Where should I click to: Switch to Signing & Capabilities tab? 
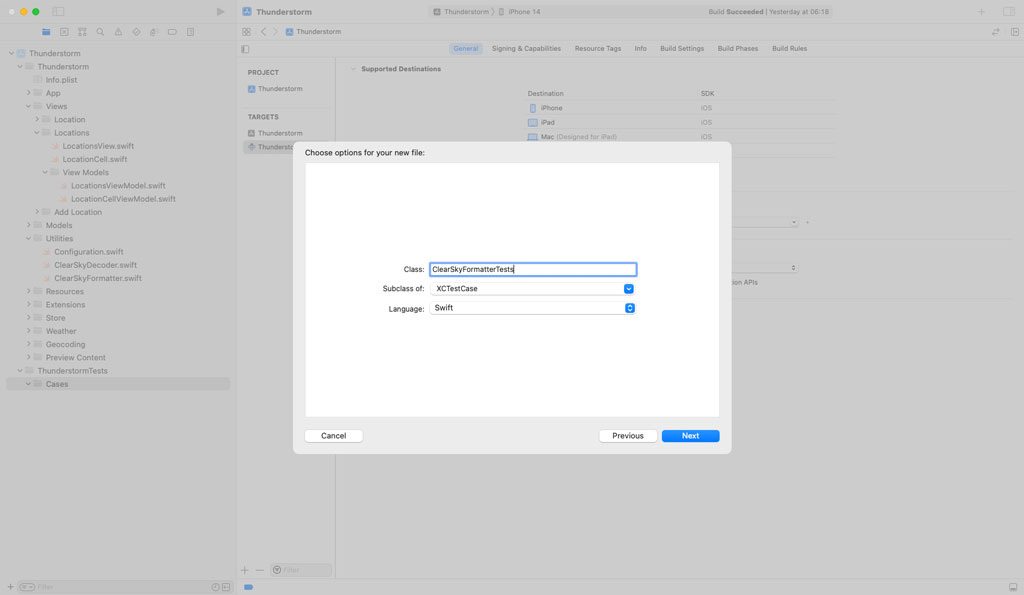coord(526,49)
